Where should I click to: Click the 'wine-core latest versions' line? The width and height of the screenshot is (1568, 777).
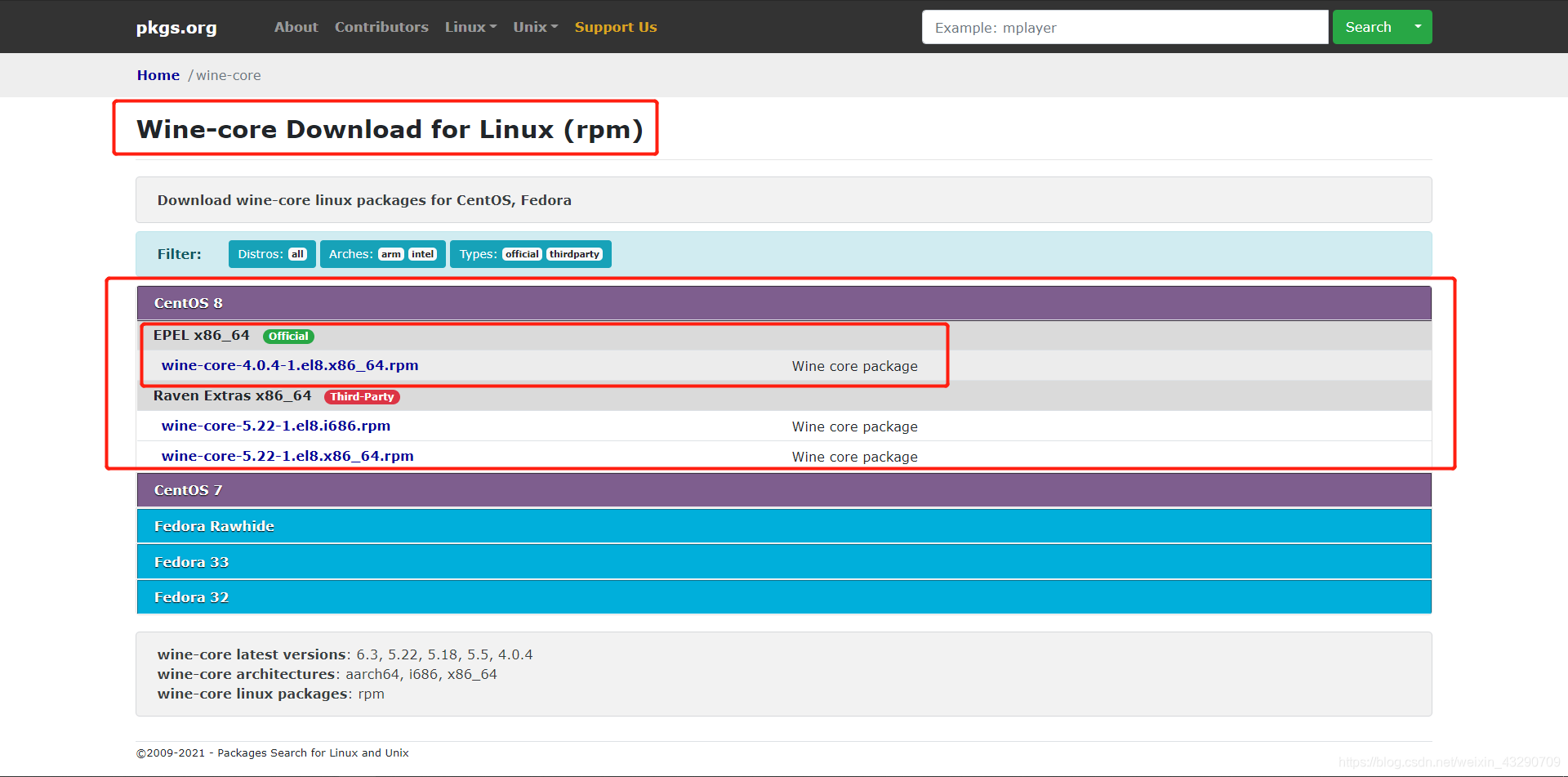[x=345, y=654]
